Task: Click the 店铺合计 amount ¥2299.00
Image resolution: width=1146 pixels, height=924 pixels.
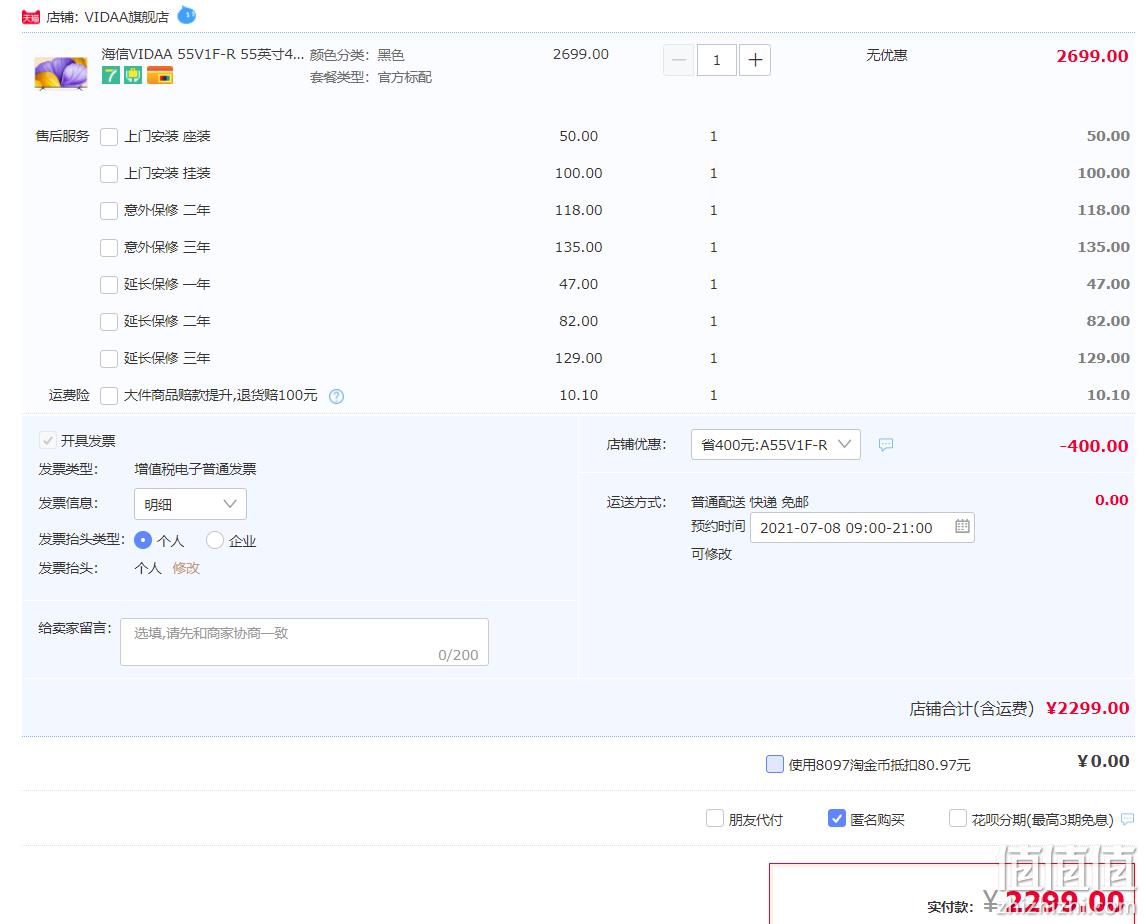Action: [x=1088, y=708]
